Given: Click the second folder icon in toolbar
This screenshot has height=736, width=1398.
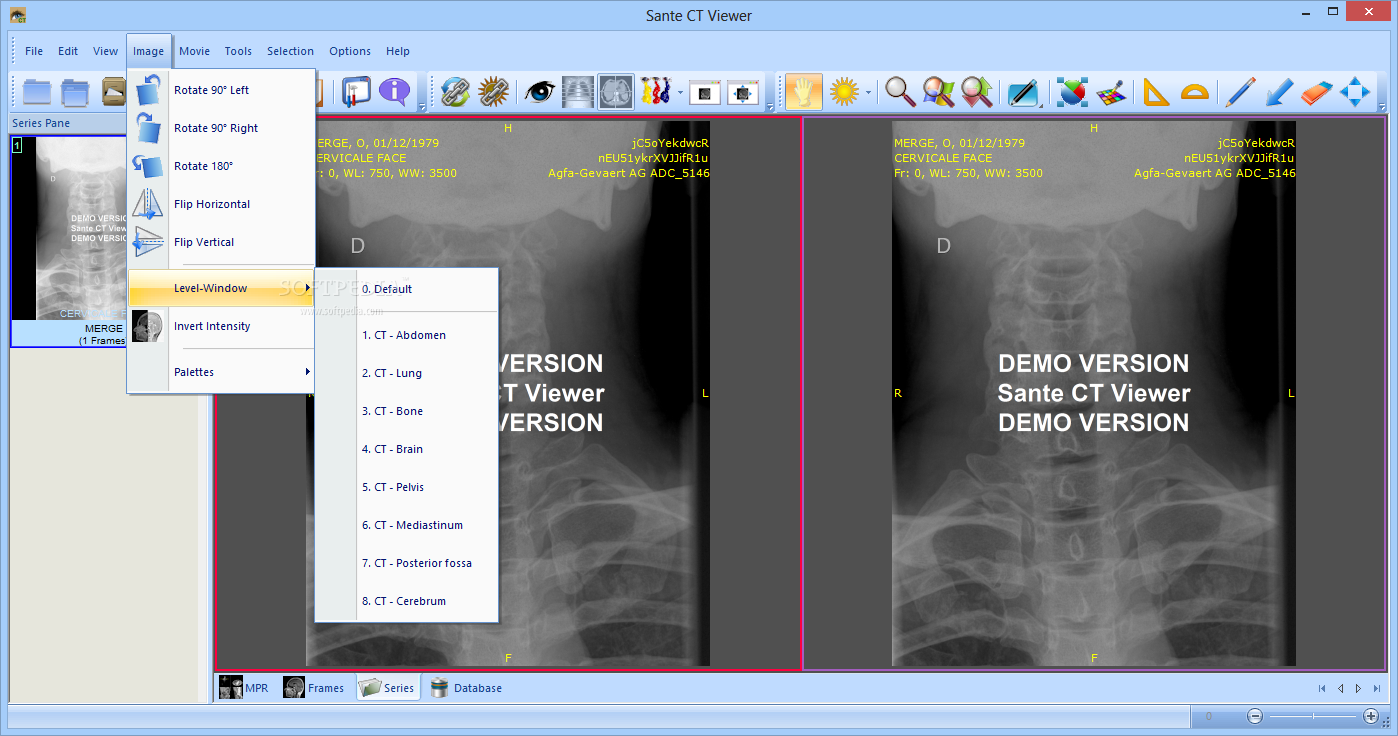Looking at the screenshot, I should tap(75, 92).
